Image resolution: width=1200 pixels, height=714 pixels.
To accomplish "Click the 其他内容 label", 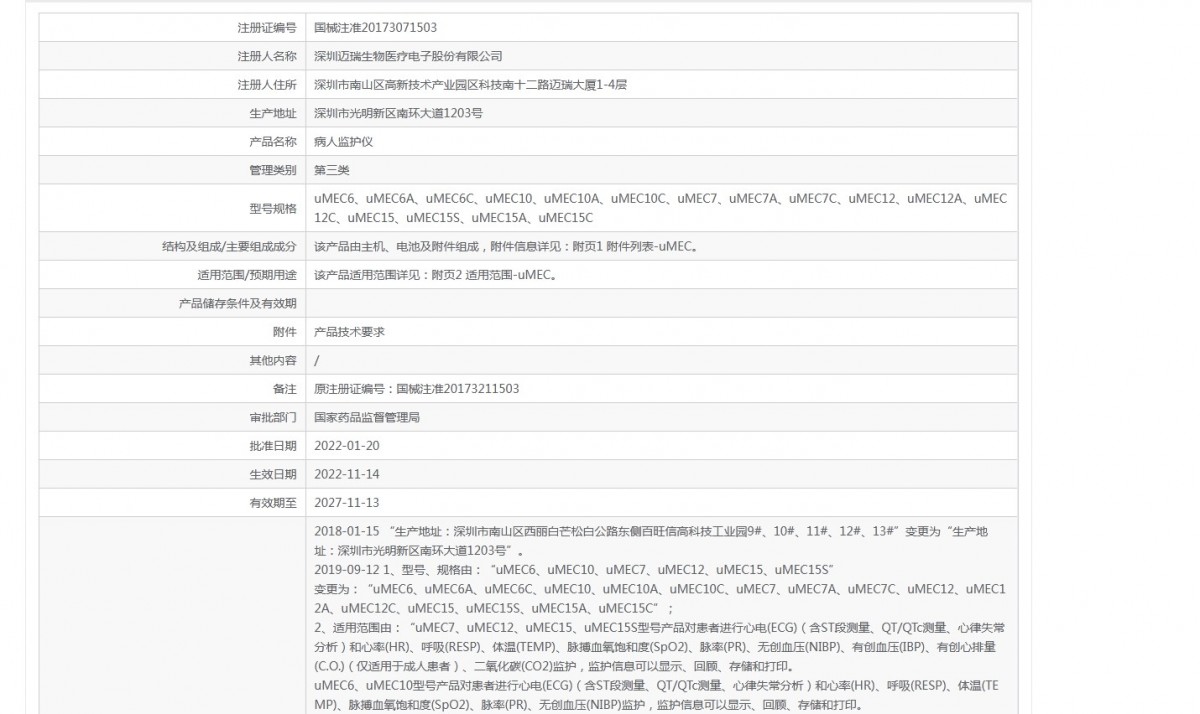I will [272, 360].
